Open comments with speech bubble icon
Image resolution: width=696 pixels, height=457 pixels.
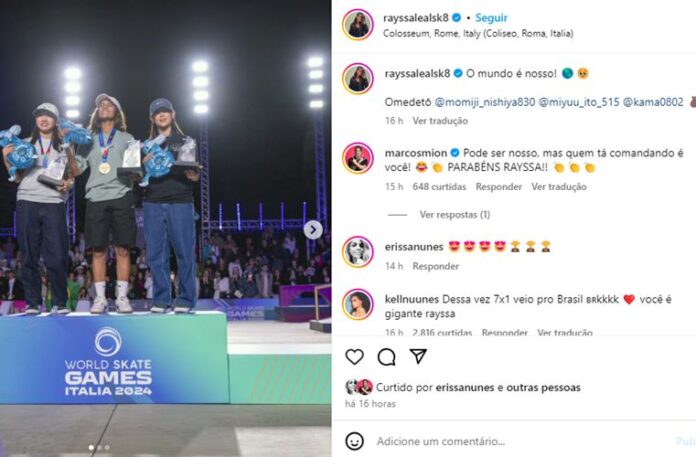click(x=387, y=357)
